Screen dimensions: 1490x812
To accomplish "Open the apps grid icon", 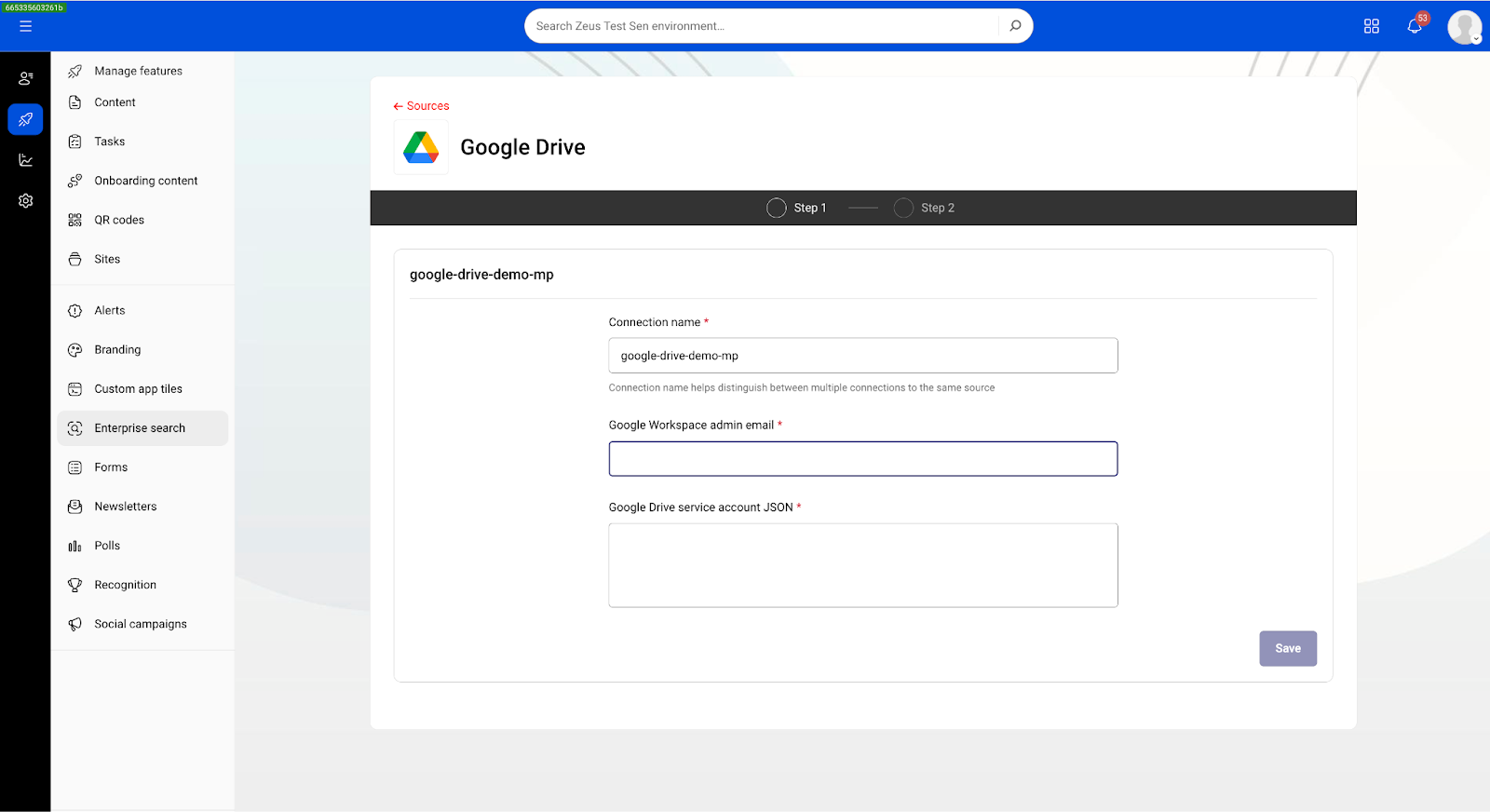I will point(1371,26).
